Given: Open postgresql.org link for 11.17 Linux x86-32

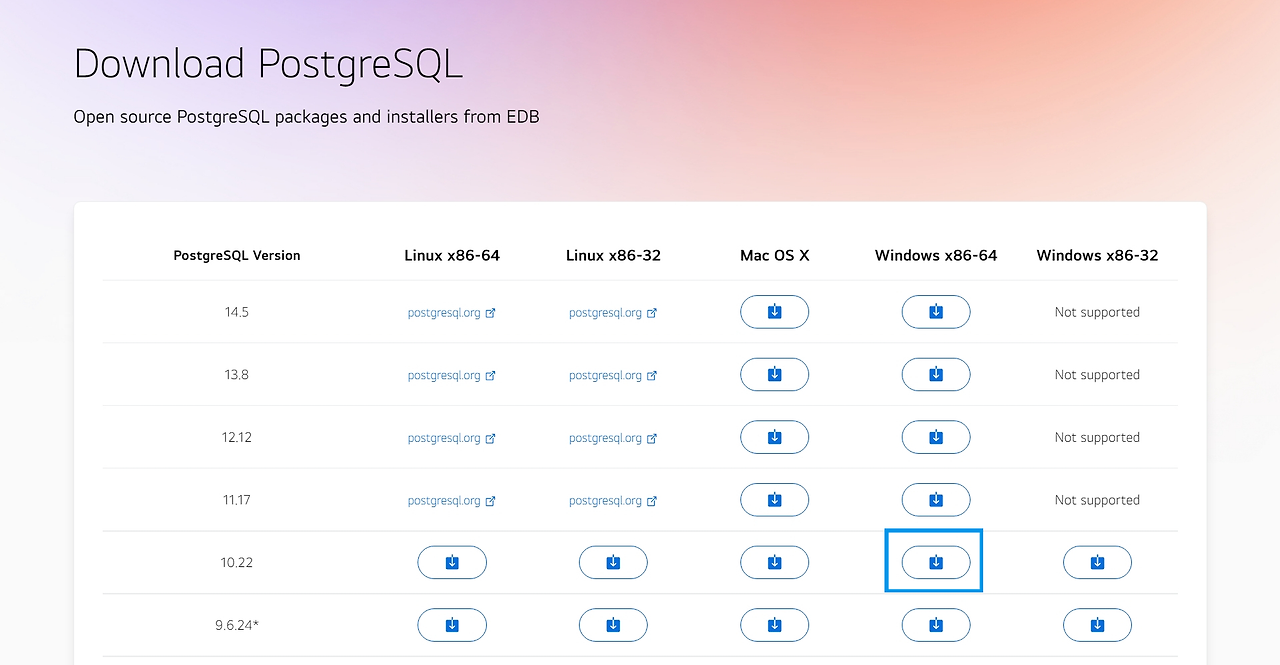Looking at the screenshot, I should click(x=613, y=501).
